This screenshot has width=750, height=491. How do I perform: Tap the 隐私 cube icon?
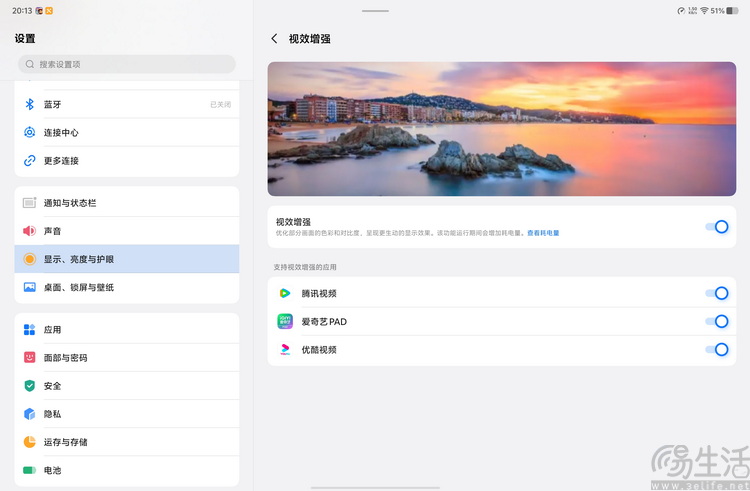click(x=30, y=414)
